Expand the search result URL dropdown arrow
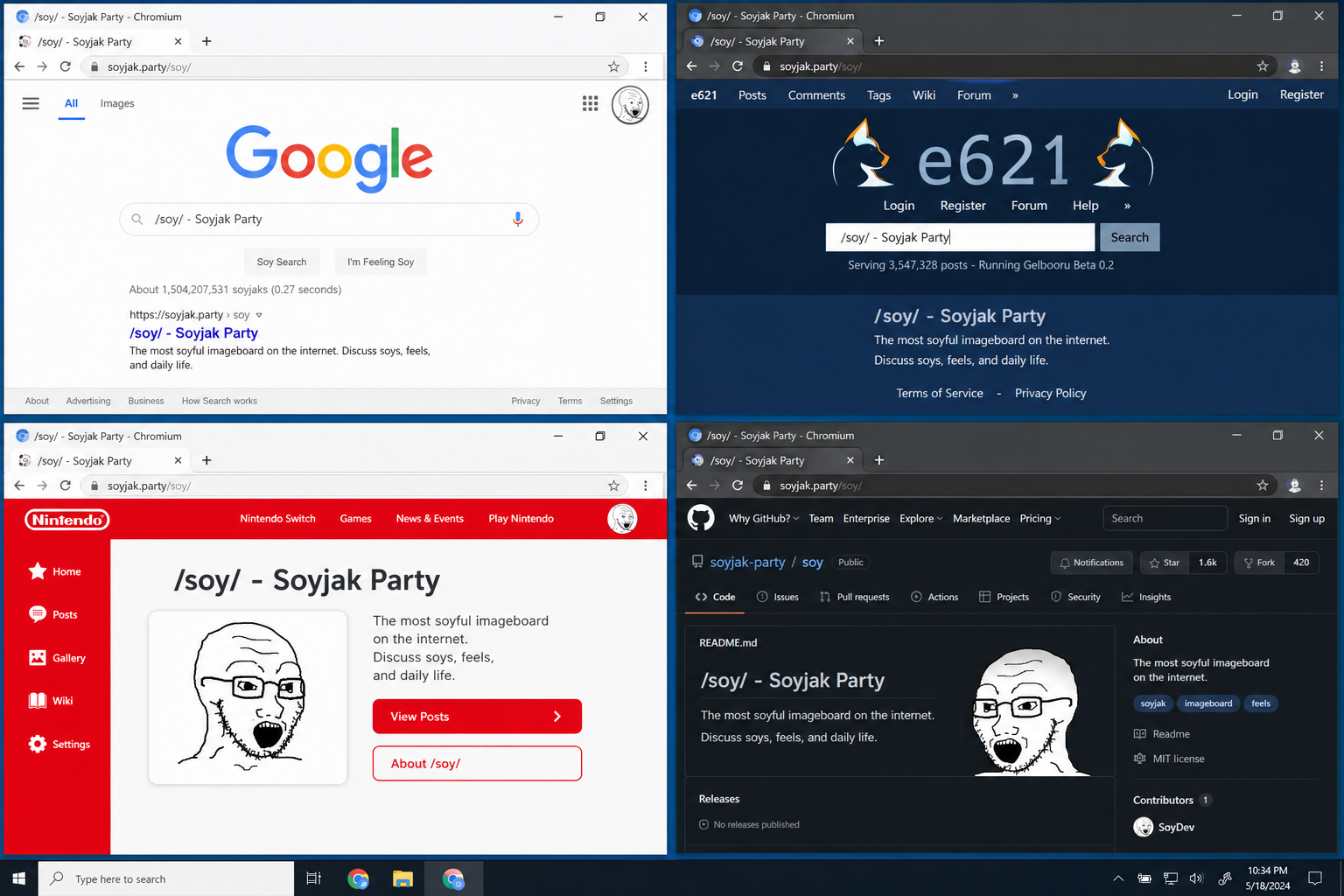Screen dimensions: 1344x896 [x=259, y=315]
